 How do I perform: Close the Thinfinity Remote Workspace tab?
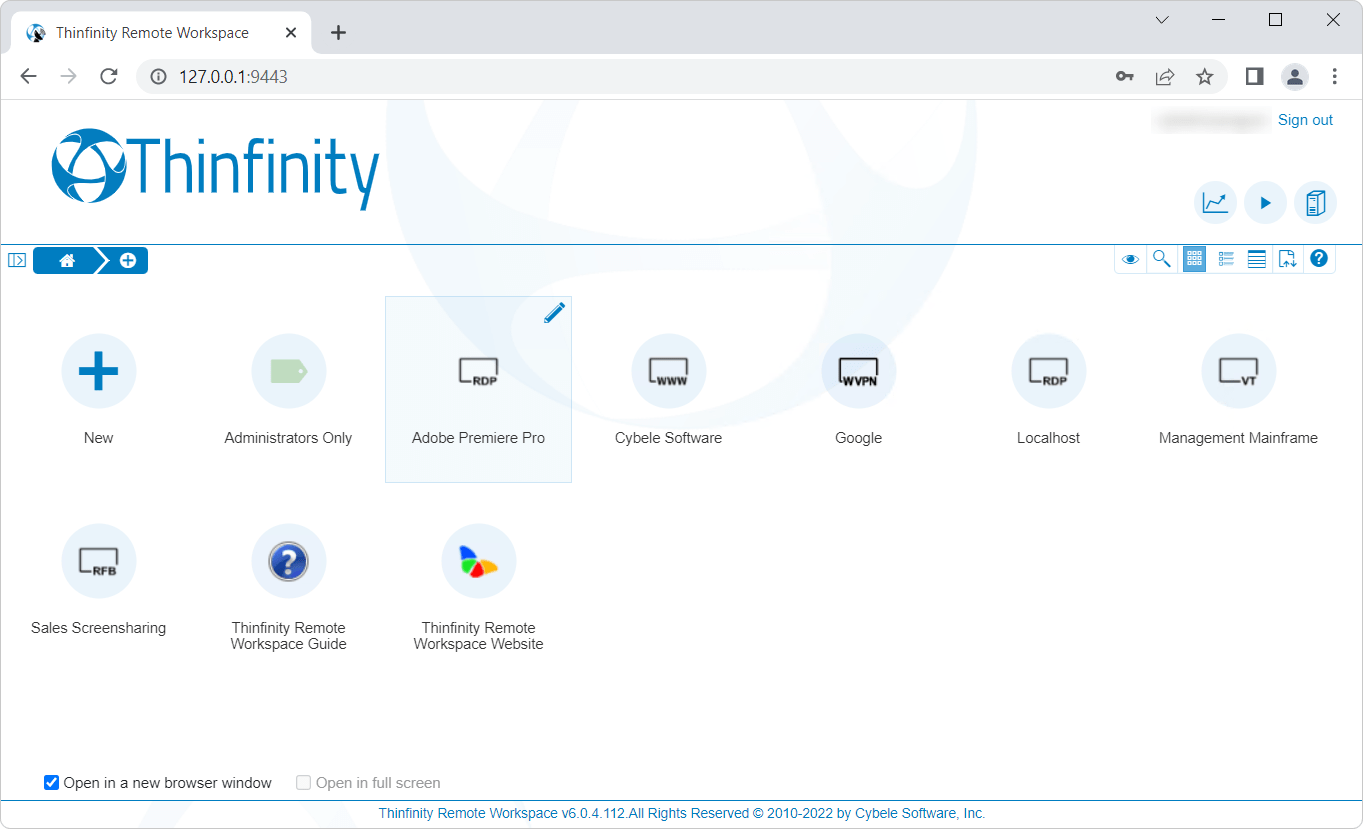click(x=291, y=33)
